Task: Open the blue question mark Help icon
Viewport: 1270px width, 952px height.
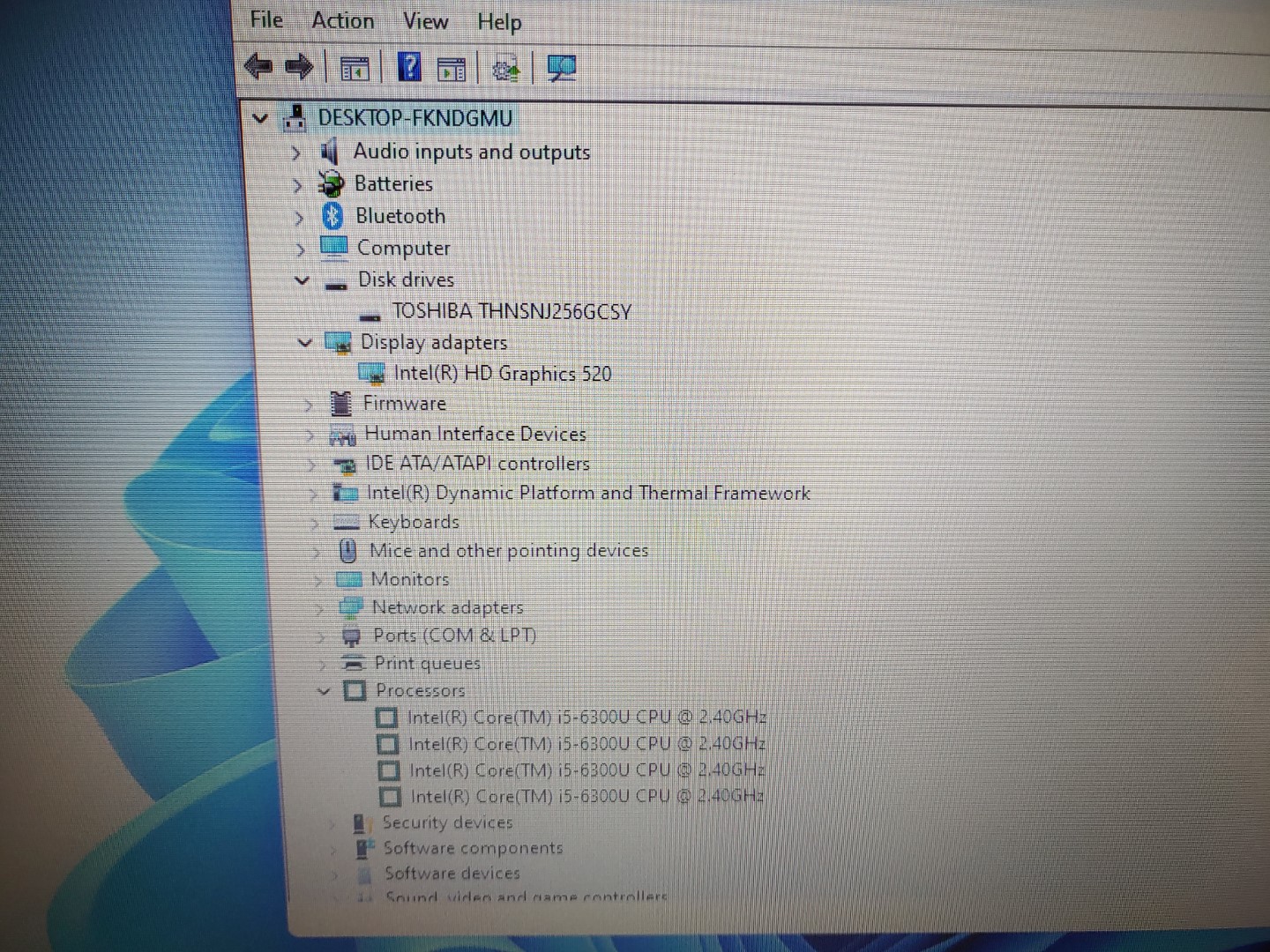Action: (x=409, y=67)
